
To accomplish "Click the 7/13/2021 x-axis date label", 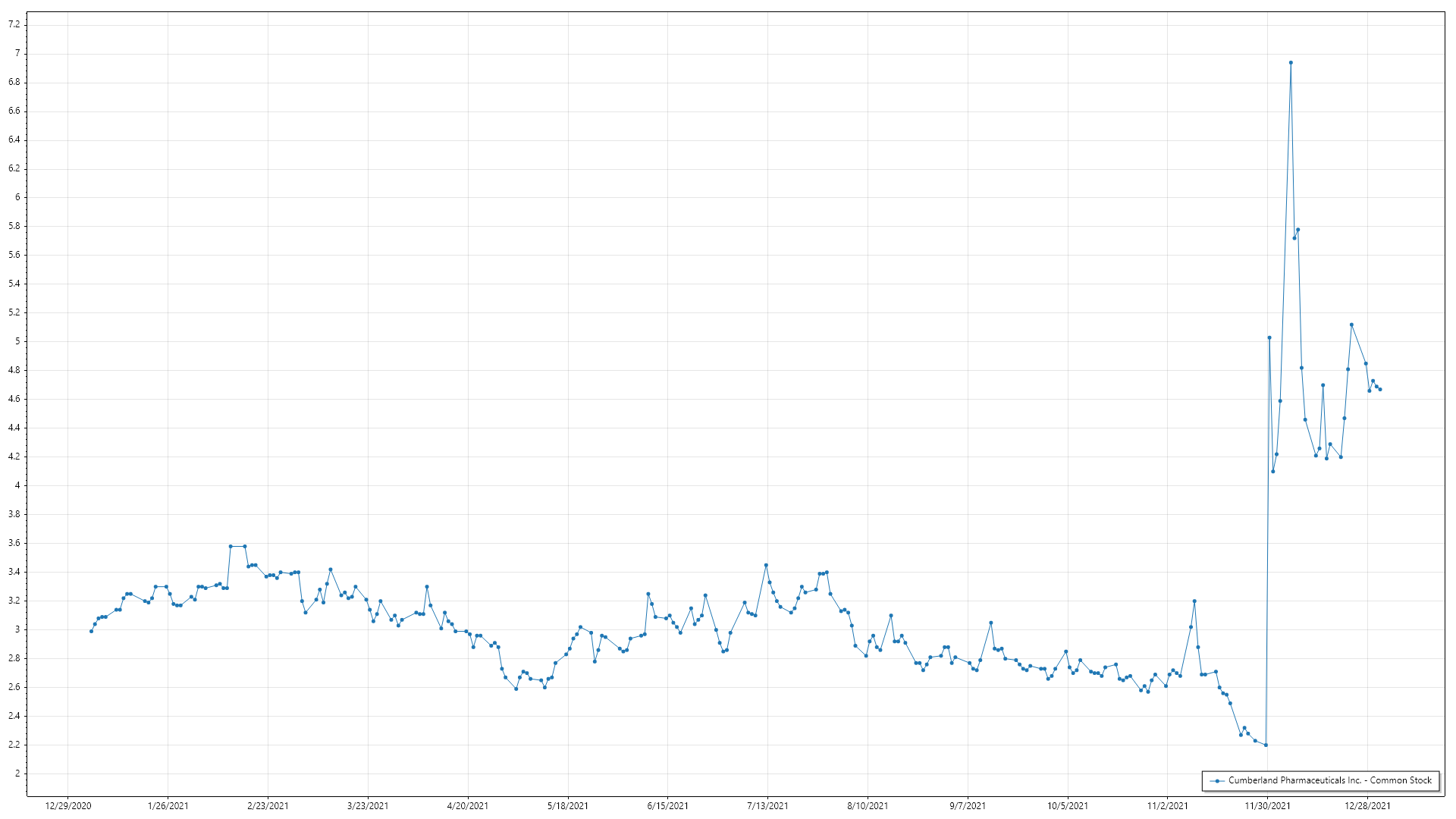I will pos(767,806).
